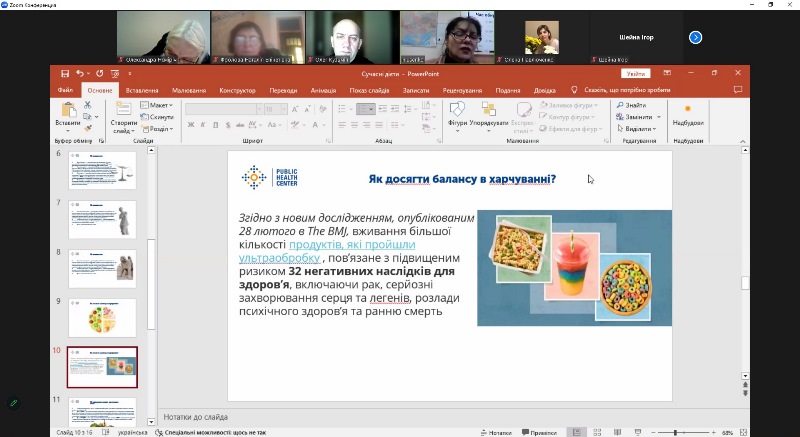800x437 pixels.
Task: Adjust the zoom slider handle
Action: pyautogui.click(x=676, y=432)
